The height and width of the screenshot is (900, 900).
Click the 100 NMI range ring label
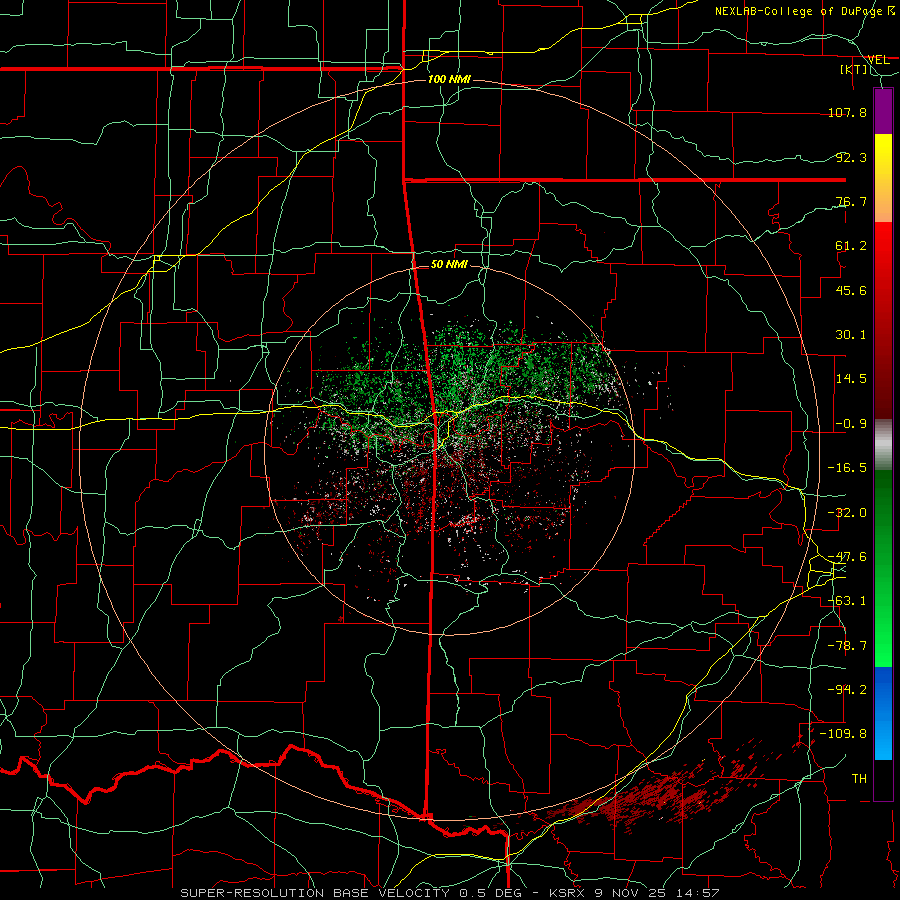pos(449,79)
